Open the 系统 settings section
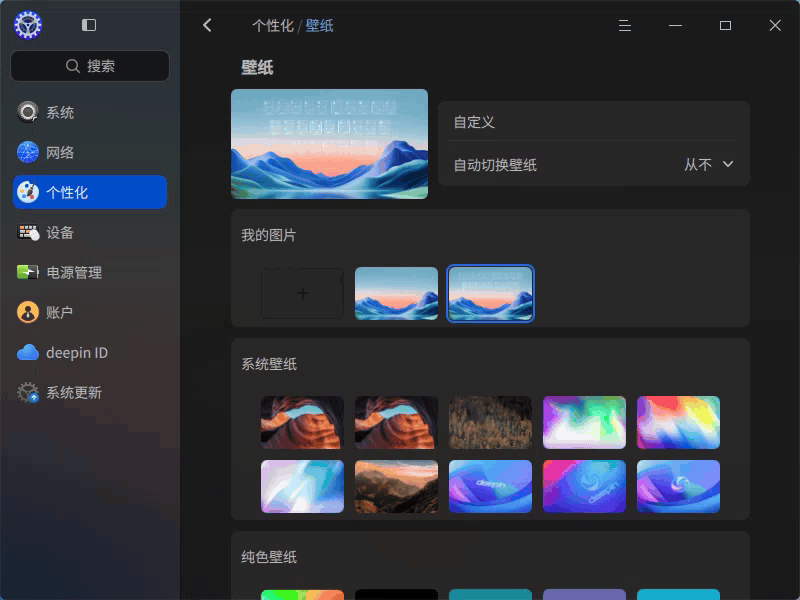This screenshot has width=800, height=600. point(90,112)
